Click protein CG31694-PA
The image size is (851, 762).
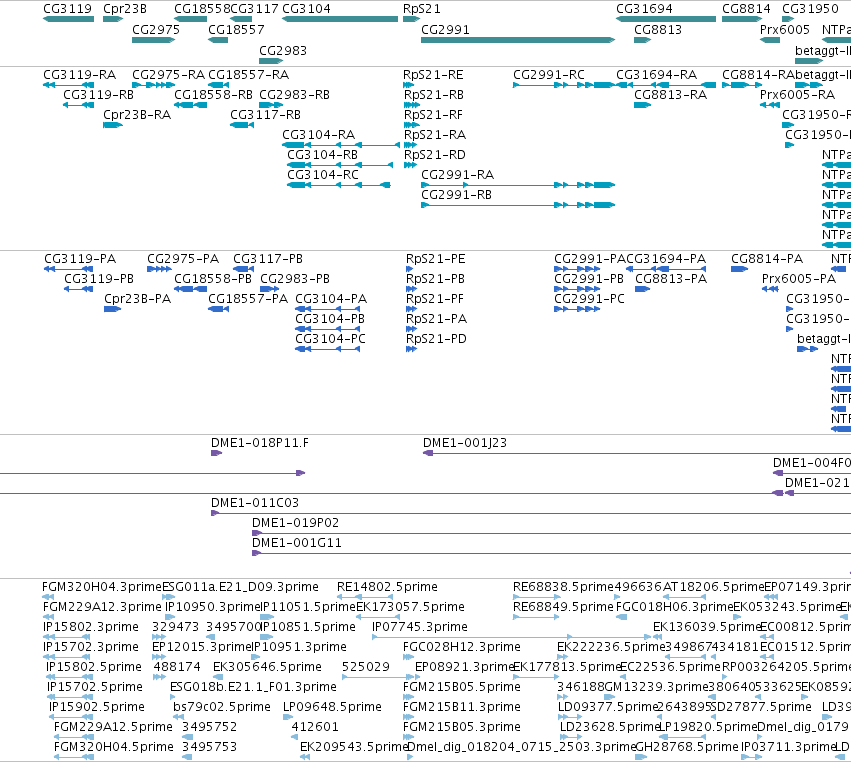(x=666, y=269)
